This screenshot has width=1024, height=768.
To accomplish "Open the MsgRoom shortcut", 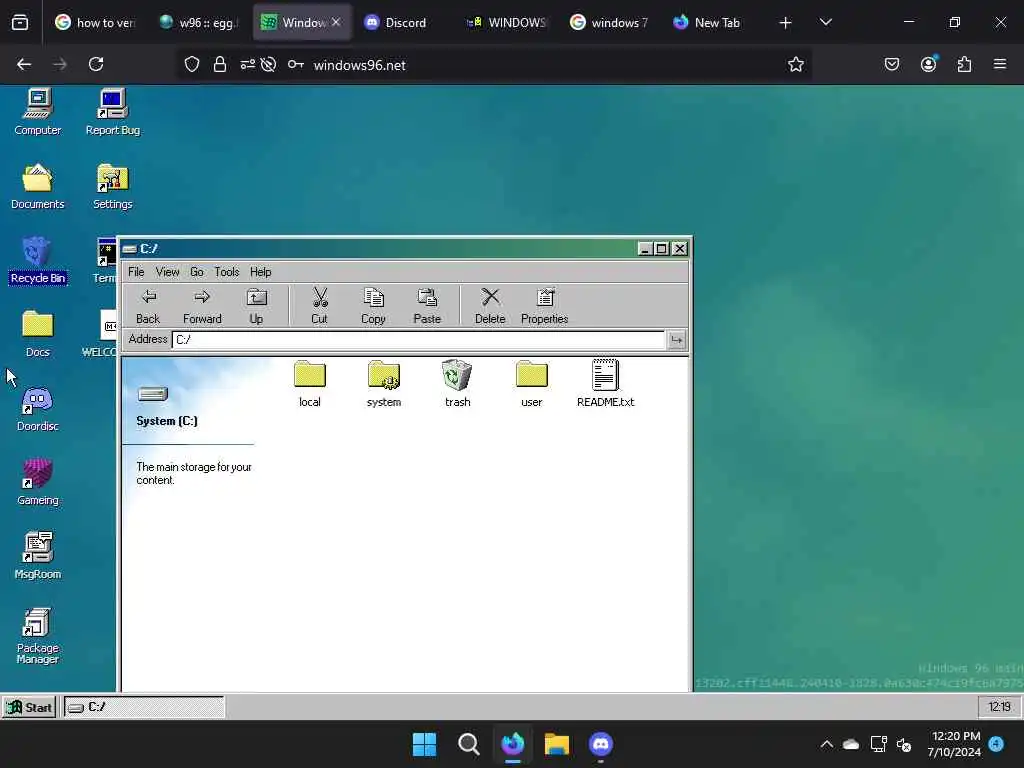I will pyautogui.click(x=38, y=556).
